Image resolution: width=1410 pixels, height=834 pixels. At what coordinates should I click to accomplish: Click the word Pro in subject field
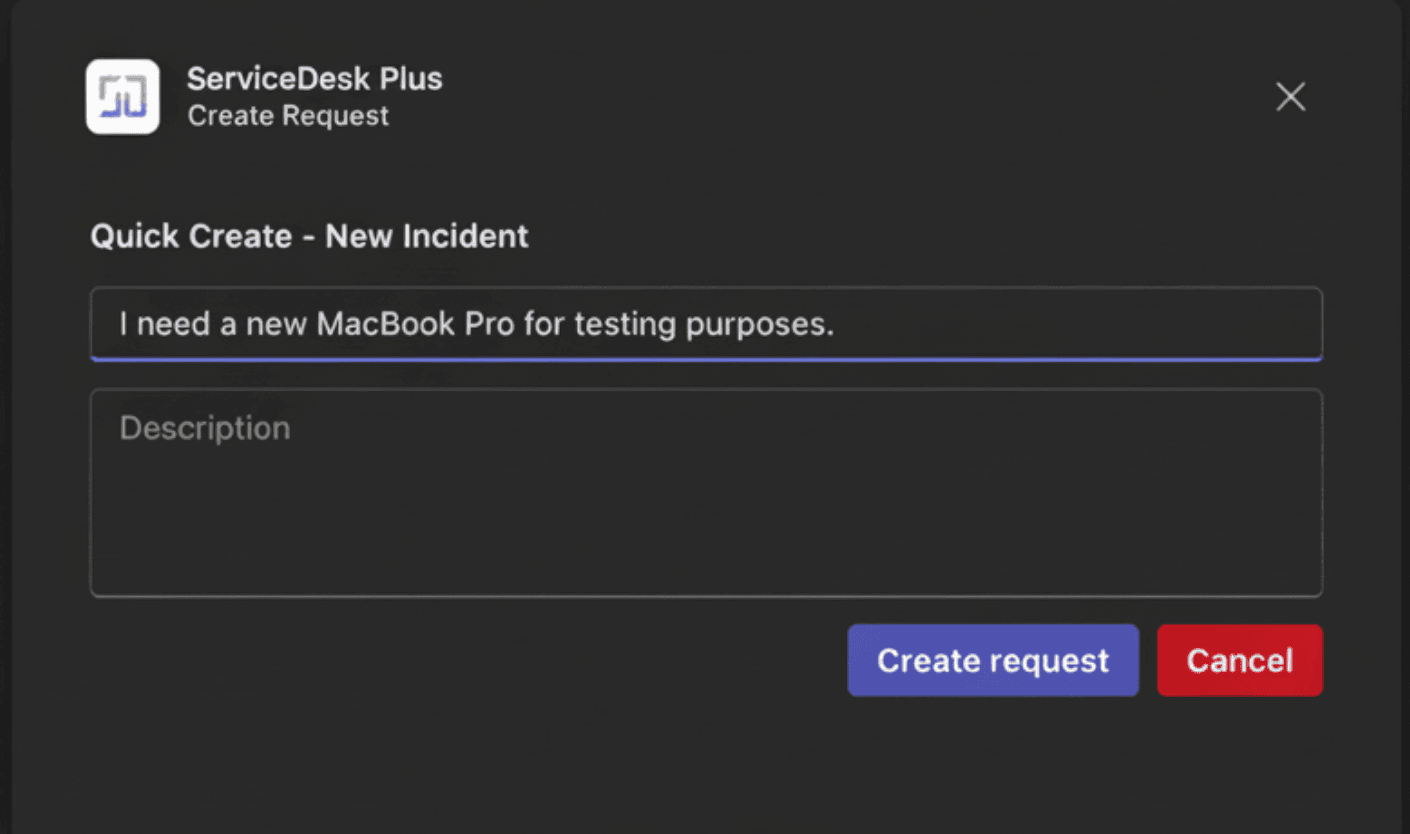[x=489, y=324]
